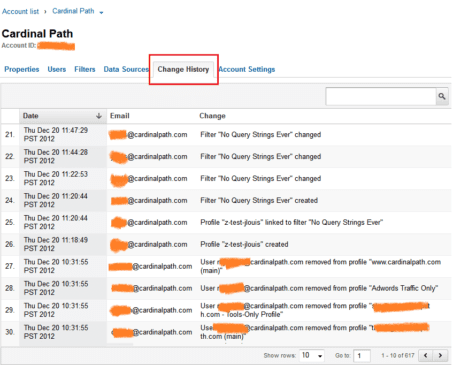Click the row 24 email address
This screenshot has height=365, width=453.
point(149,201)
